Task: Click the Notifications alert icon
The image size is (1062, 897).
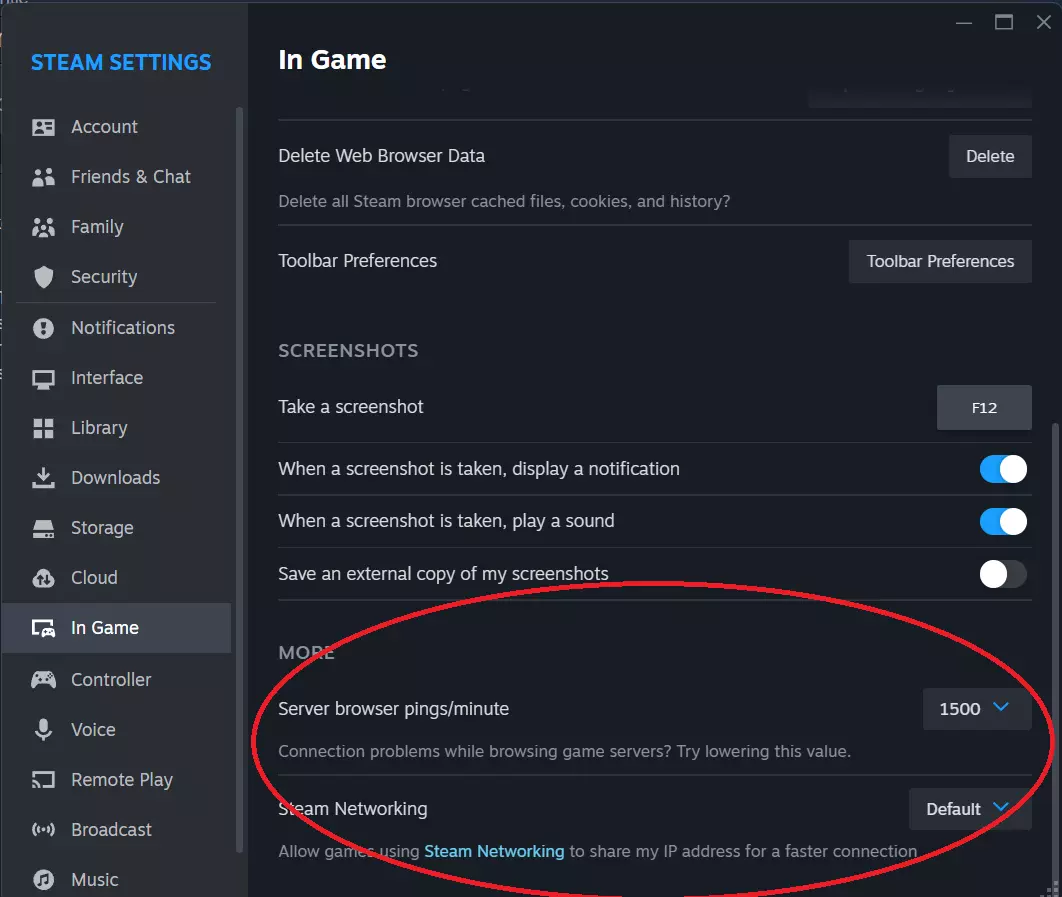Action: pyautogui.click(x=43, y=328)
